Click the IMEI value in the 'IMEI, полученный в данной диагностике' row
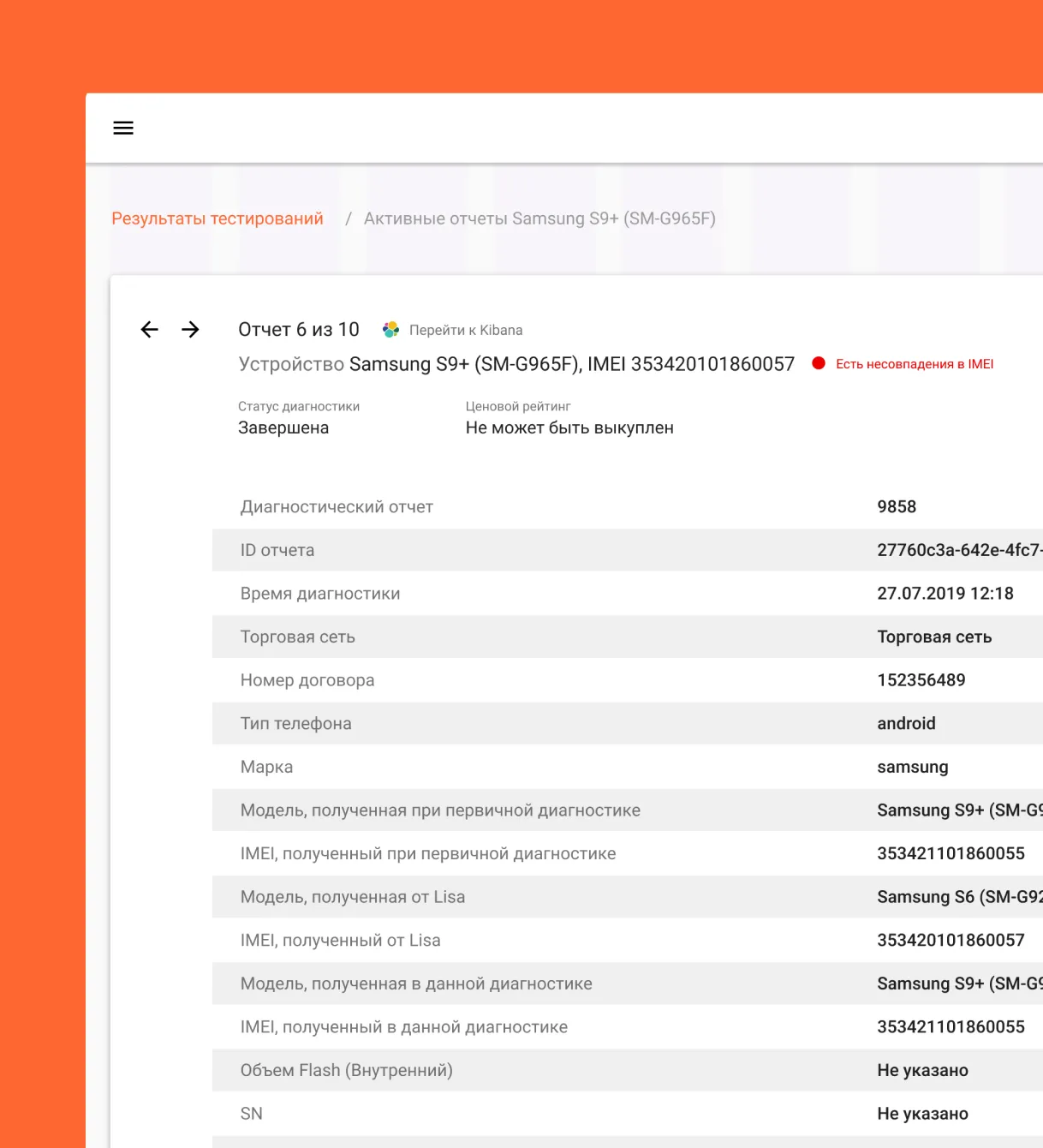Screen dimensions: 1043x1148 pyautogui.click(x=951, y=1027)
